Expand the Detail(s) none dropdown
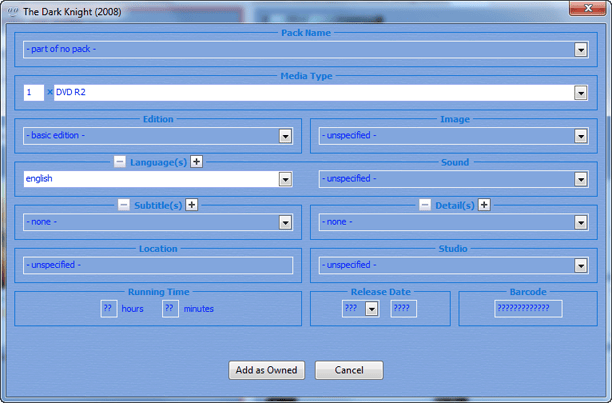 pyautogui.click(x=581, y=222)
